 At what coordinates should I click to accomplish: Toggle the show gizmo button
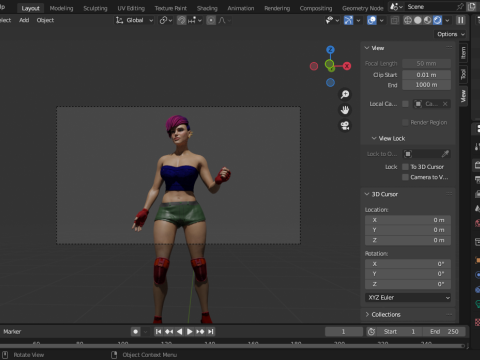[x=349, y=20]
